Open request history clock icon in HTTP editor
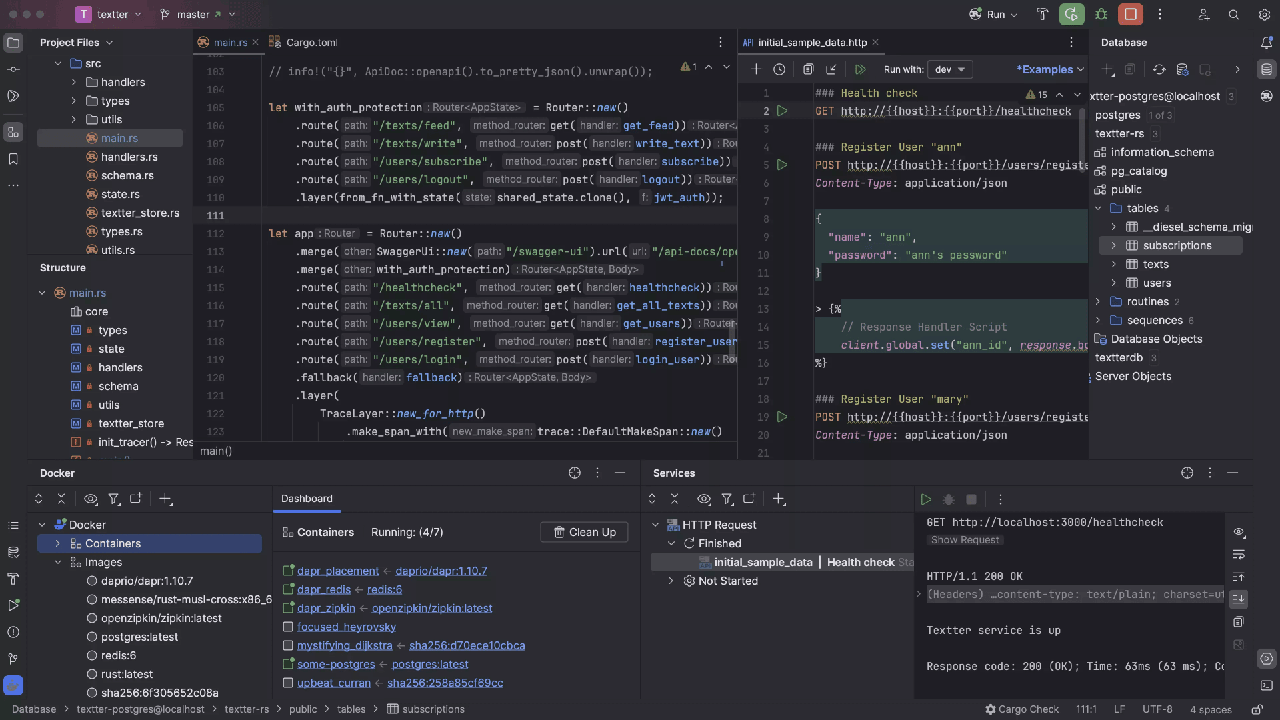 click(779, 69)
